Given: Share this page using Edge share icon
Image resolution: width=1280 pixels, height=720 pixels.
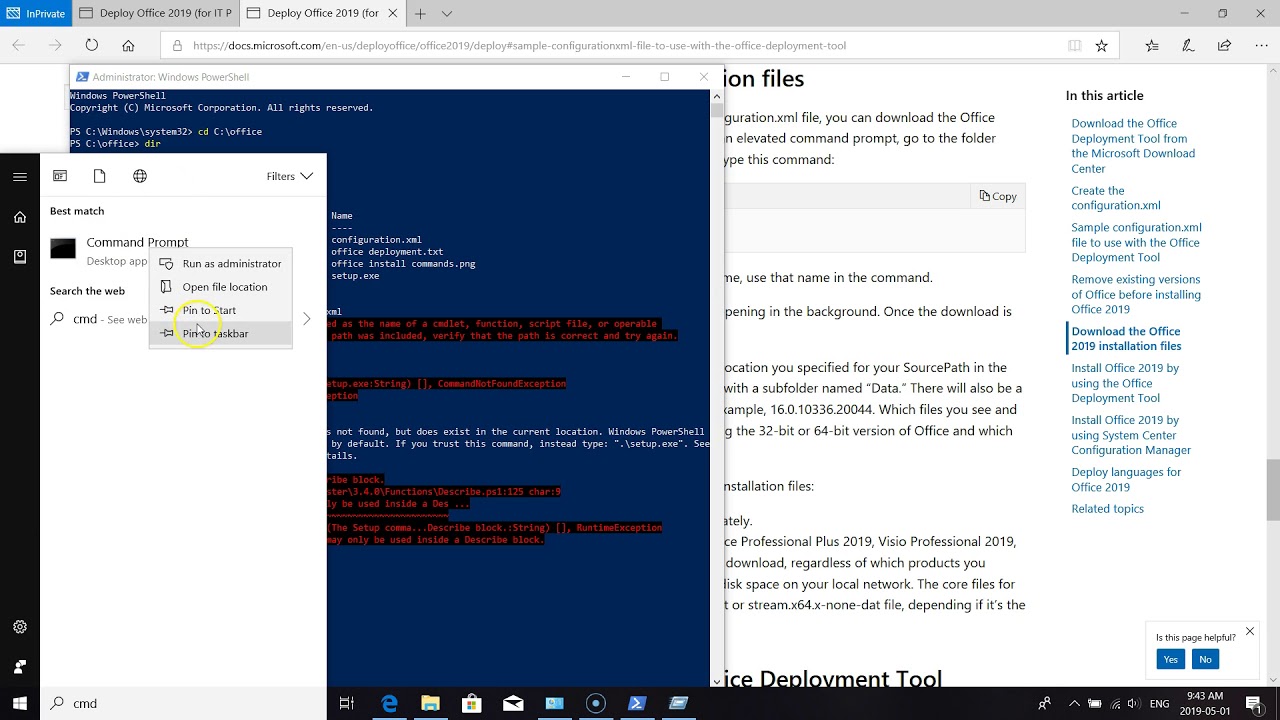Looking at the screenshot, I should coord(1224,45).
